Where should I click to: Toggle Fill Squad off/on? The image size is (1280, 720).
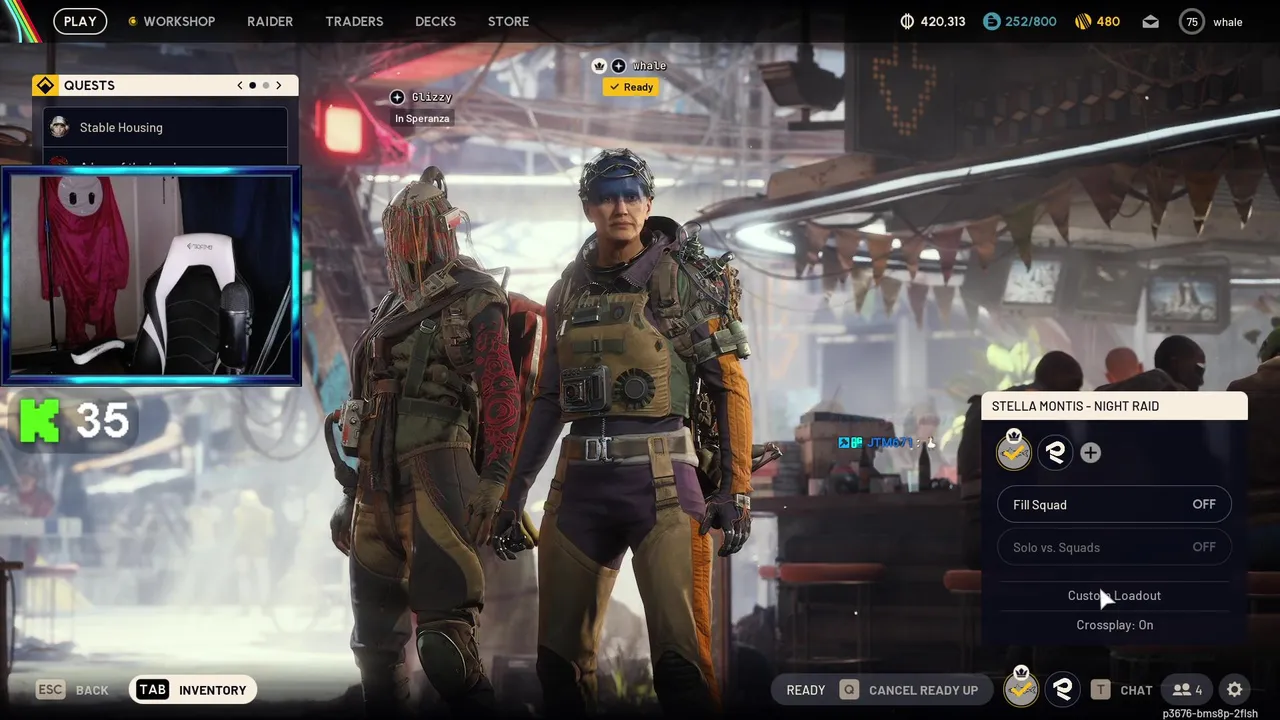(1114, 504)
